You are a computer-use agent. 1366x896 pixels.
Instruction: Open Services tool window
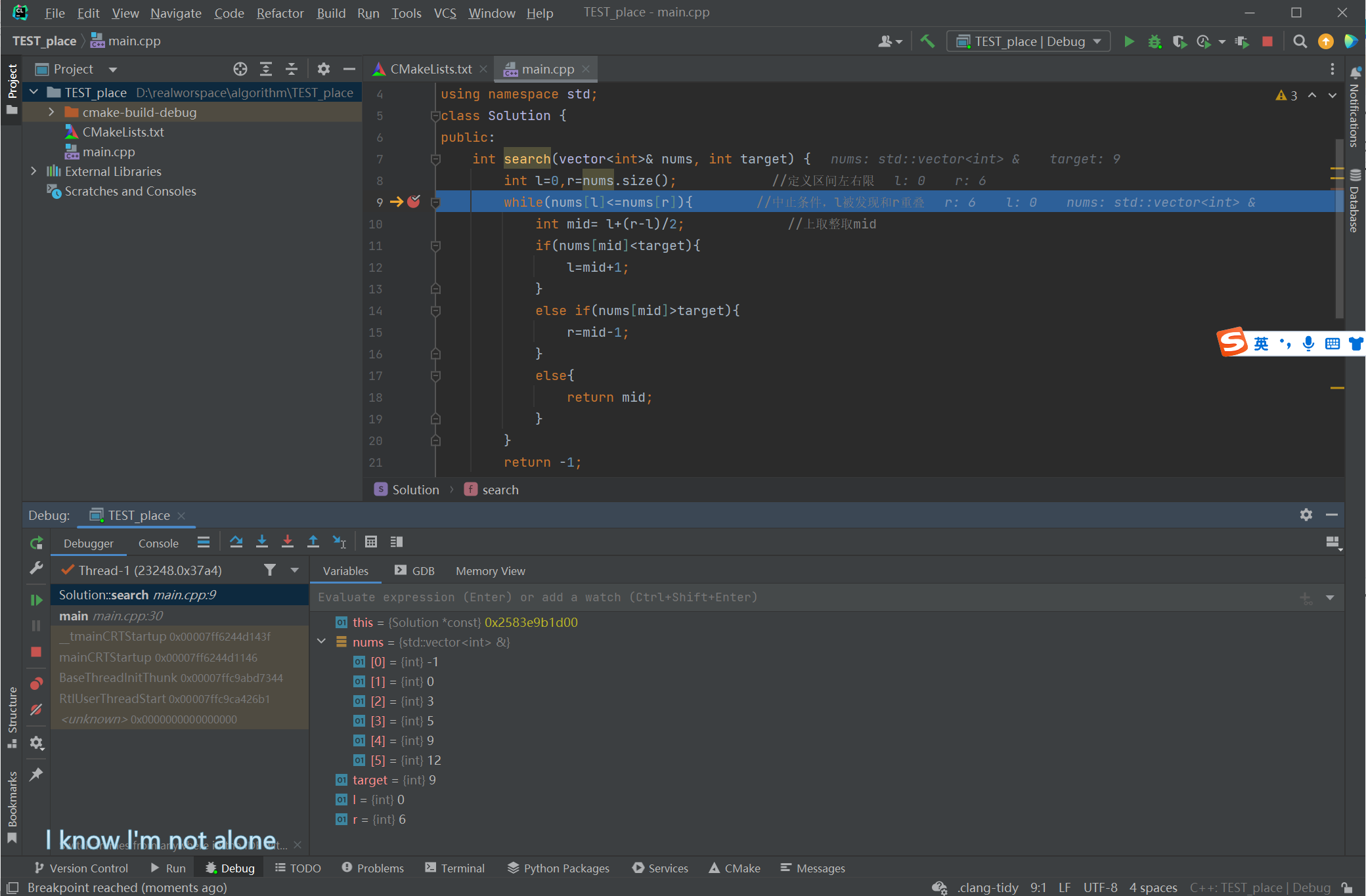coord(660,868)
